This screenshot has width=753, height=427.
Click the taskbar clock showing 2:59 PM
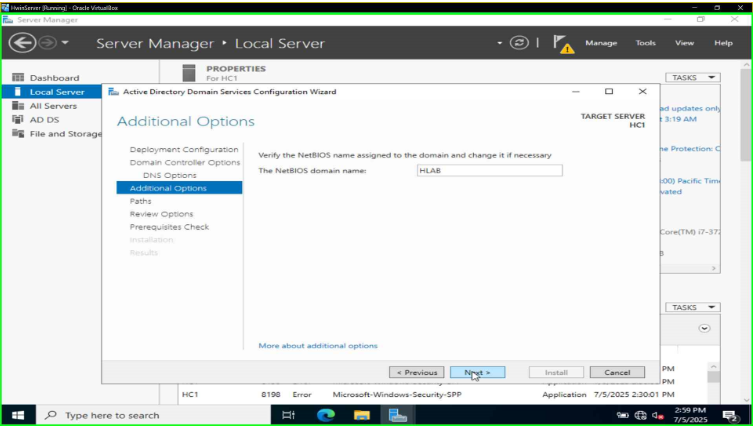tap(690, 415)
